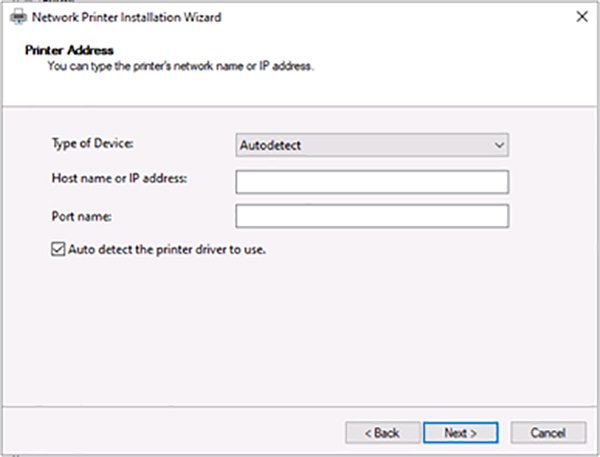This screenshot has width=600, height=457.
Task: Click the wizard title bar text
Action: [x=127, y=17]
